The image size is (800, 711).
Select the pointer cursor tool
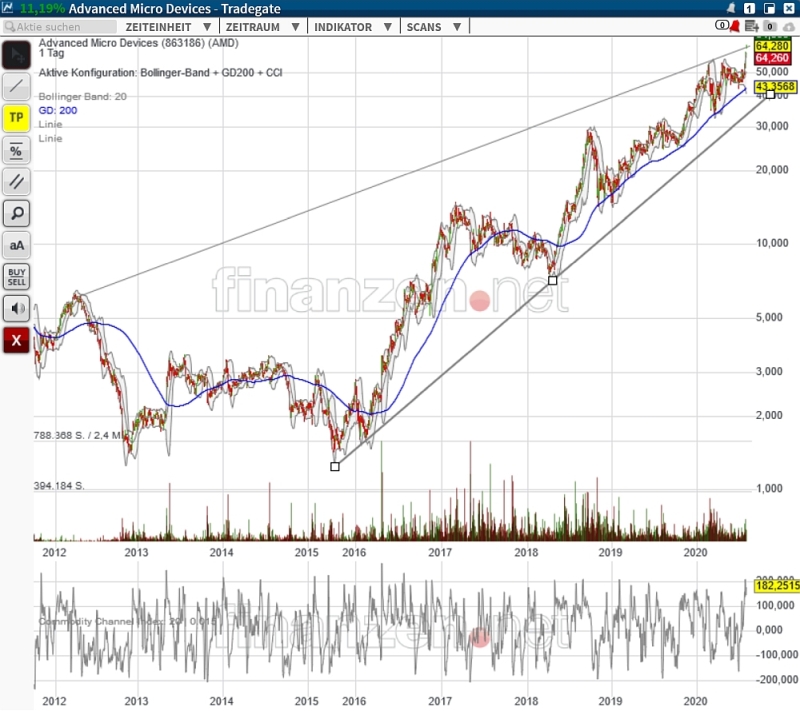coord(16,55)
